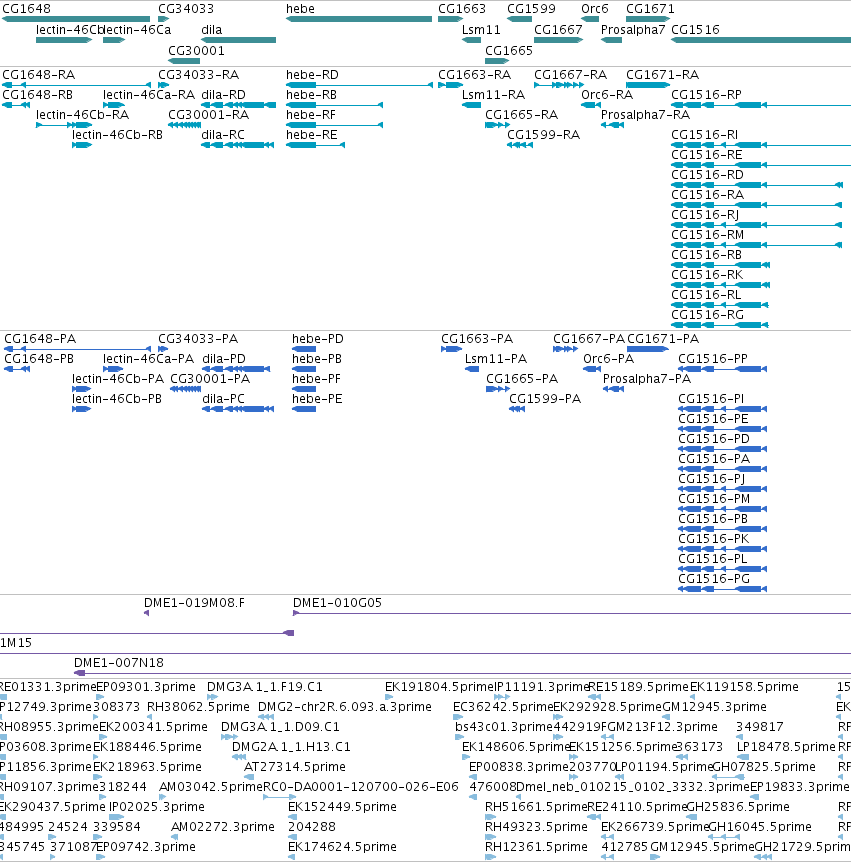Click the 'hebe' gene name in top track
This screenshot has width=851, height=862.
click(x=300, y=9)
